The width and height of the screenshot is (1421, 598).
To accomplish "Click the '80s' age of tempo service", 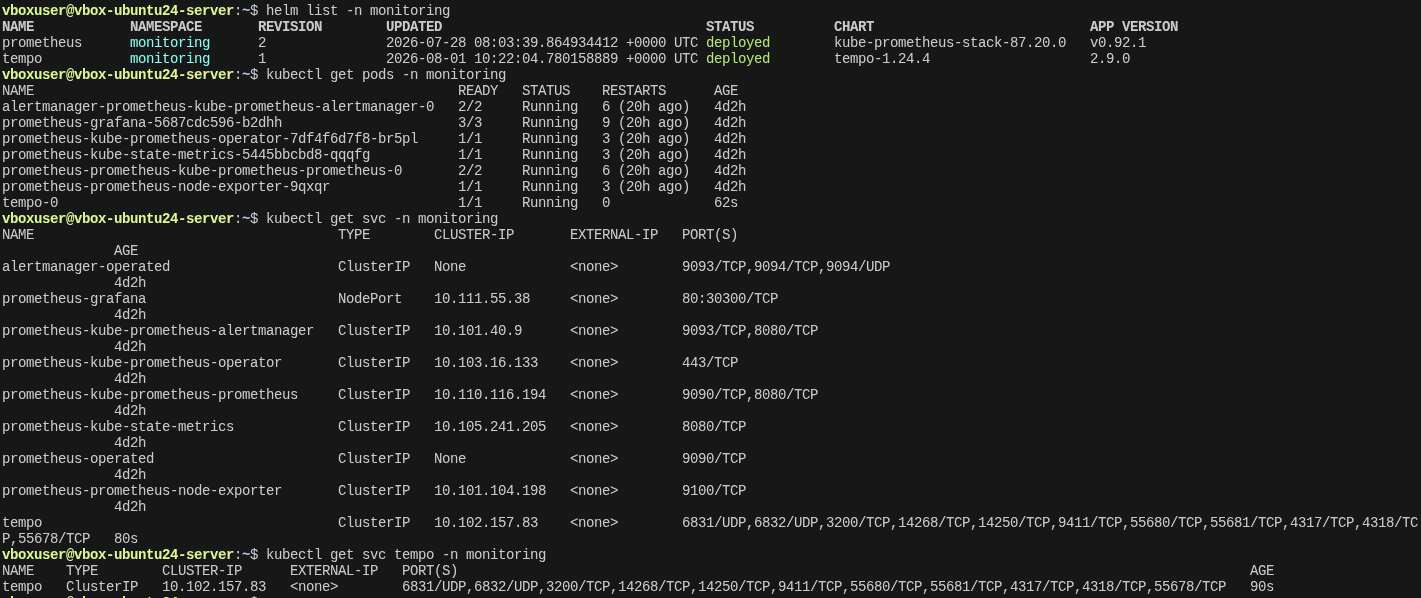I will (x=126, y=539).
